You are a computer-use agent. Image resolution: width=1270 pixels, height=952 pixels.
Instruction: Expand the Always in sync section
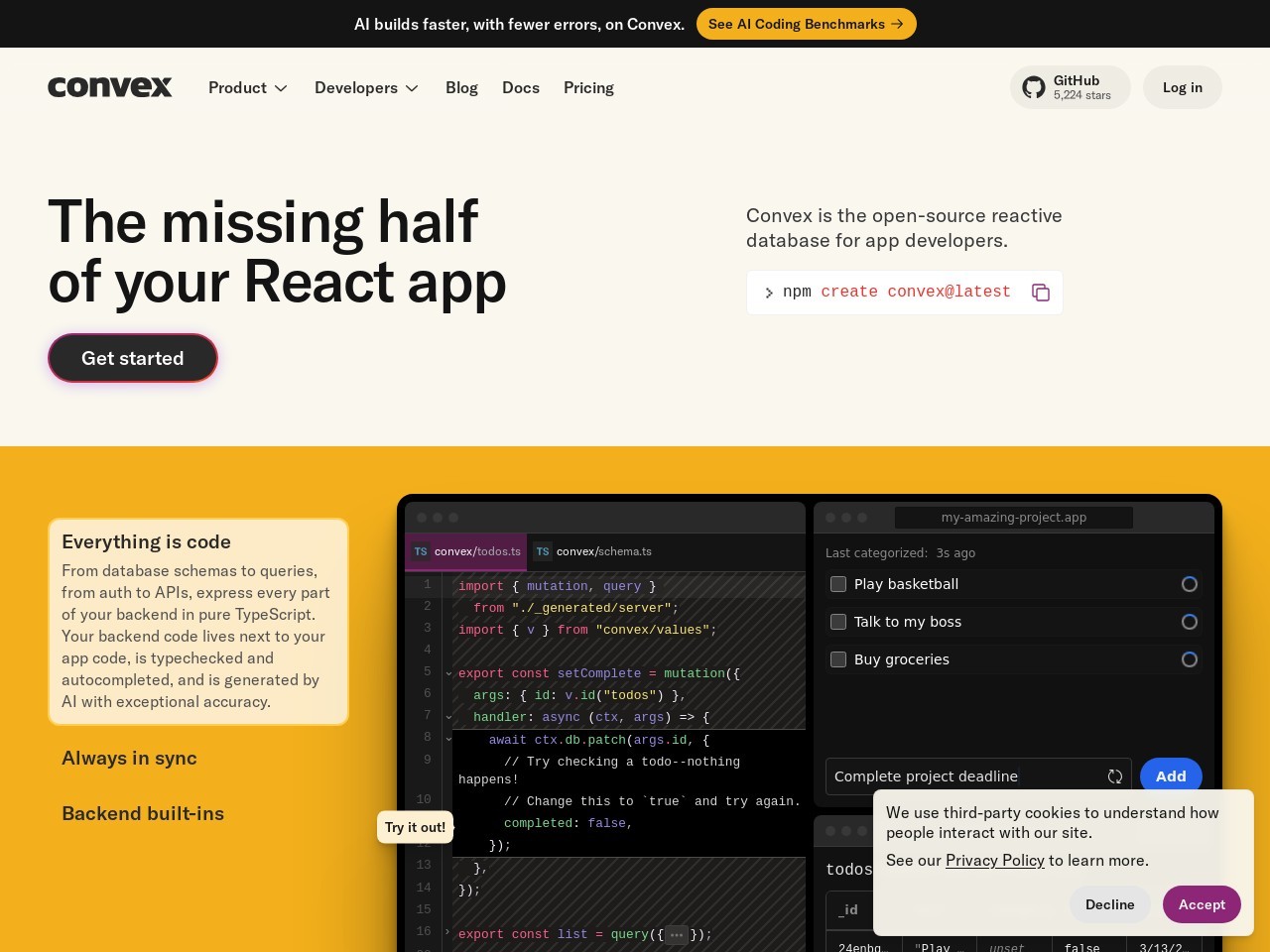pos(129,758)
